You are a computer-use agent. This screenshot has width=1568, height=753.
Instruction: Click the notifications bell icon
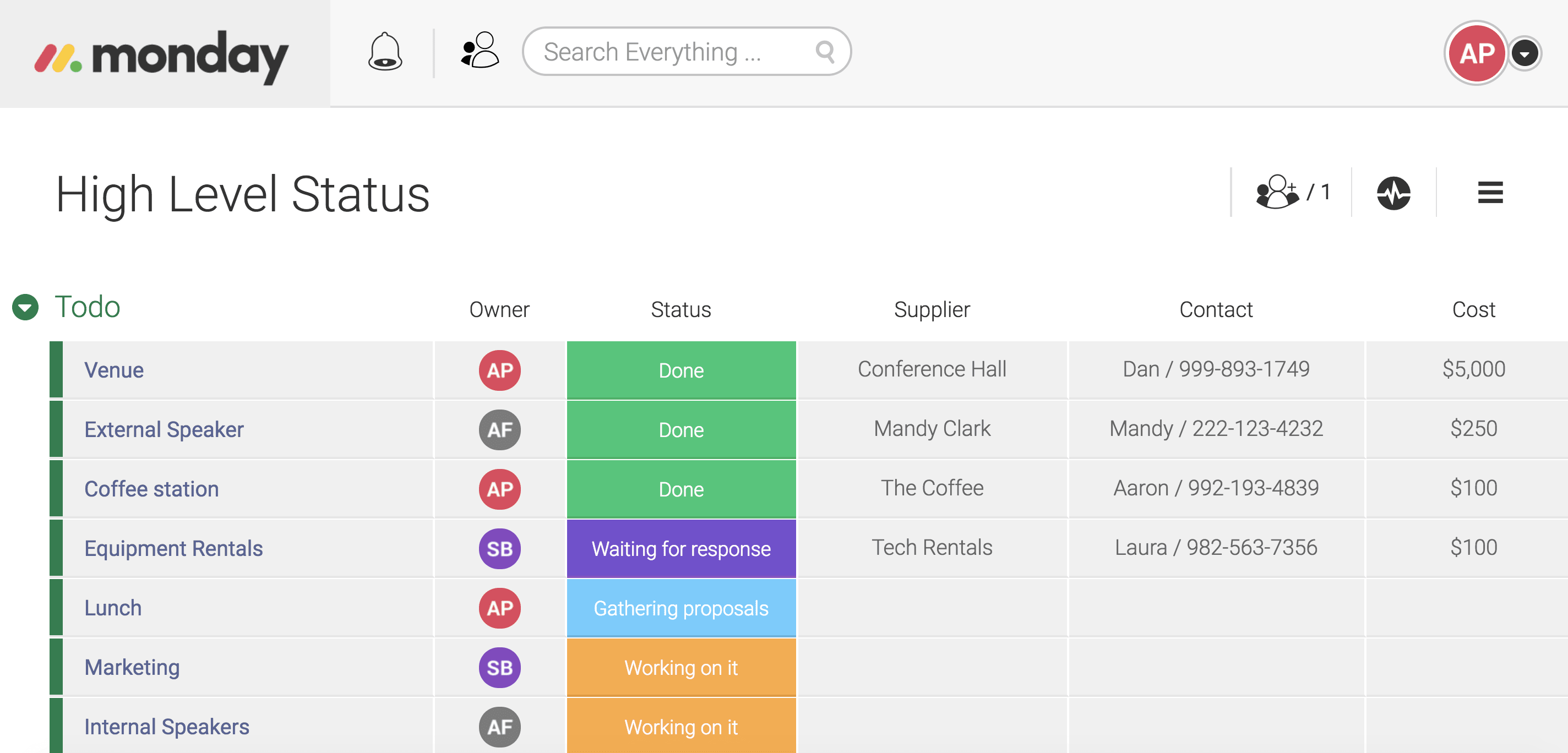coord(385,52)
